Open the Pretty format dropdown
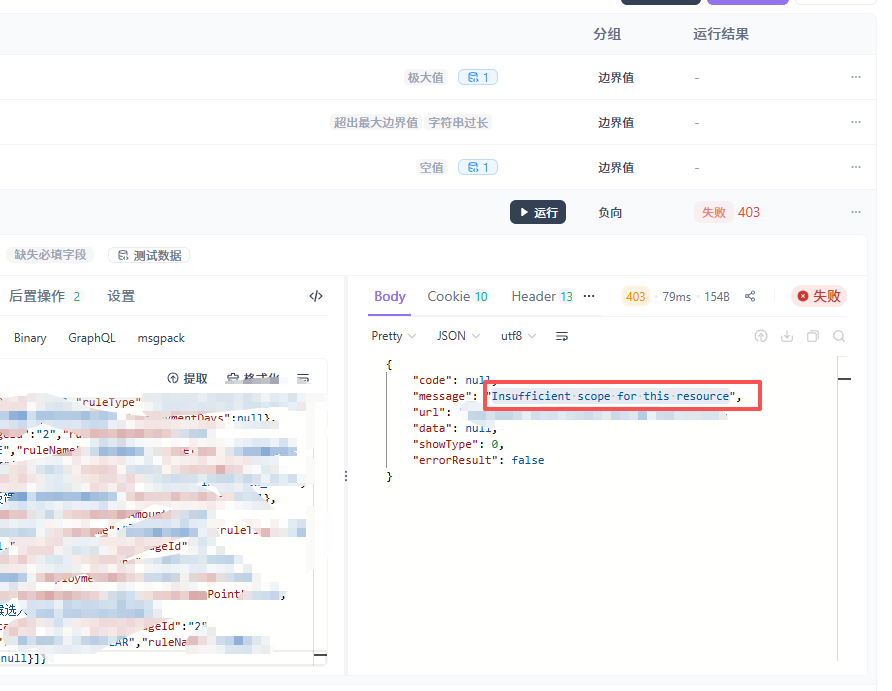The image size is (892, 691). pyautogui.click(x=394, y=336)
